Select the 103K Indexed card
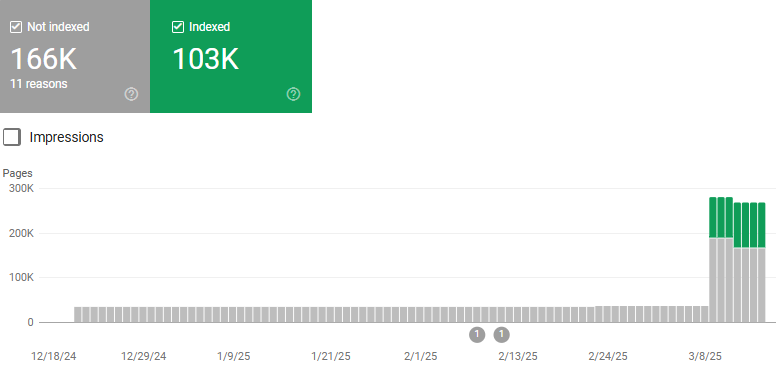The image size is (776, 388). pyautogui.click(x=231, y=56)
